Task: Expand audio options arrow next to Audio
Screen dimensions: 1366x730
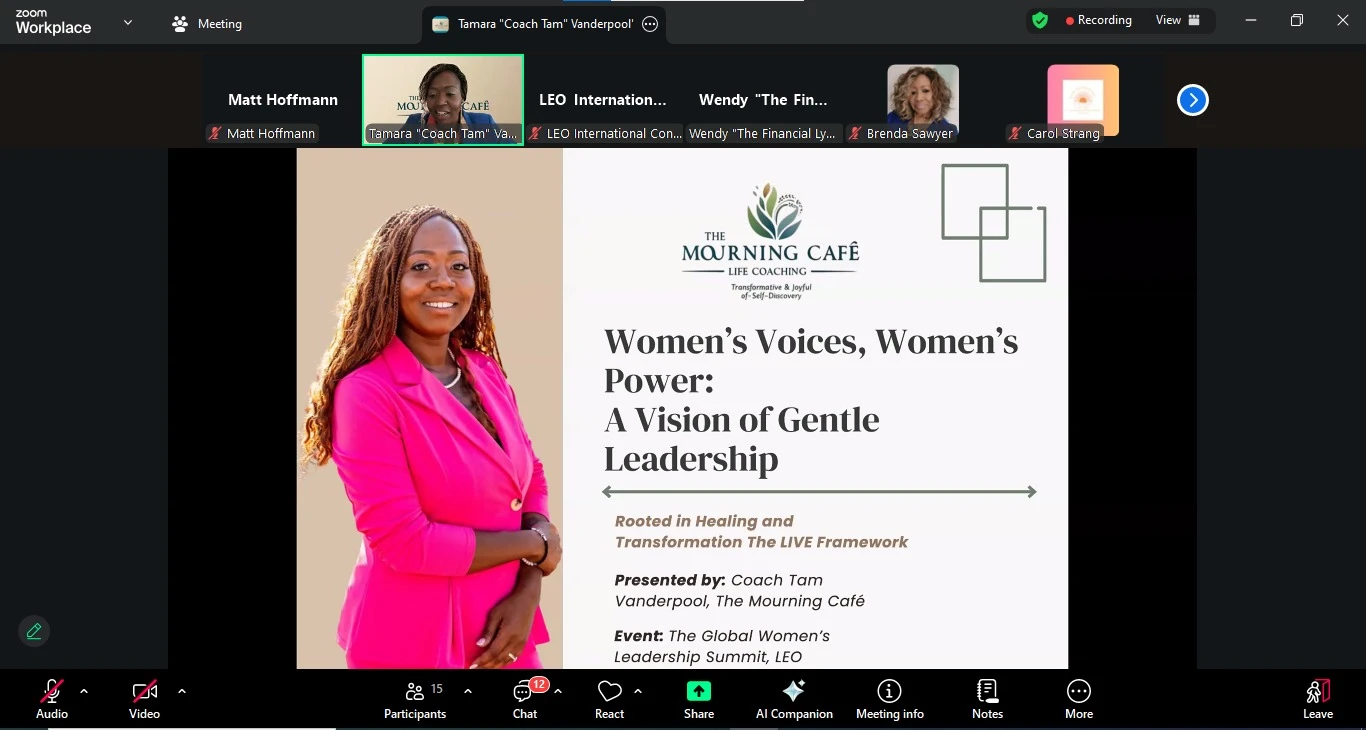Action: pyautogui.click(x=84, y=691)
